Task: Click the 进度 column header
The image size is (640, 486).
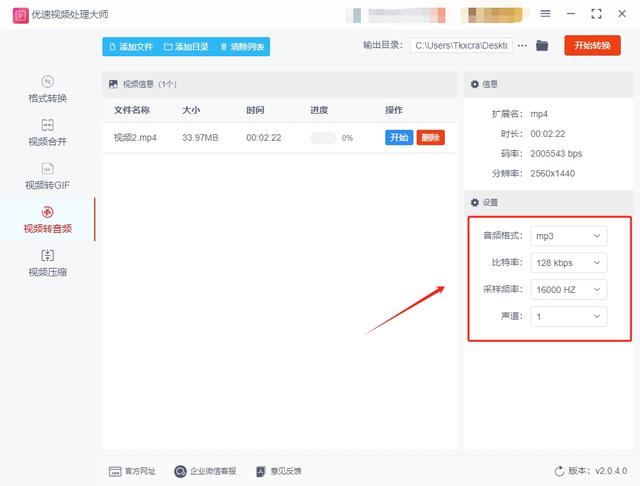Action: pyautogui.click(x=319, y=110)
